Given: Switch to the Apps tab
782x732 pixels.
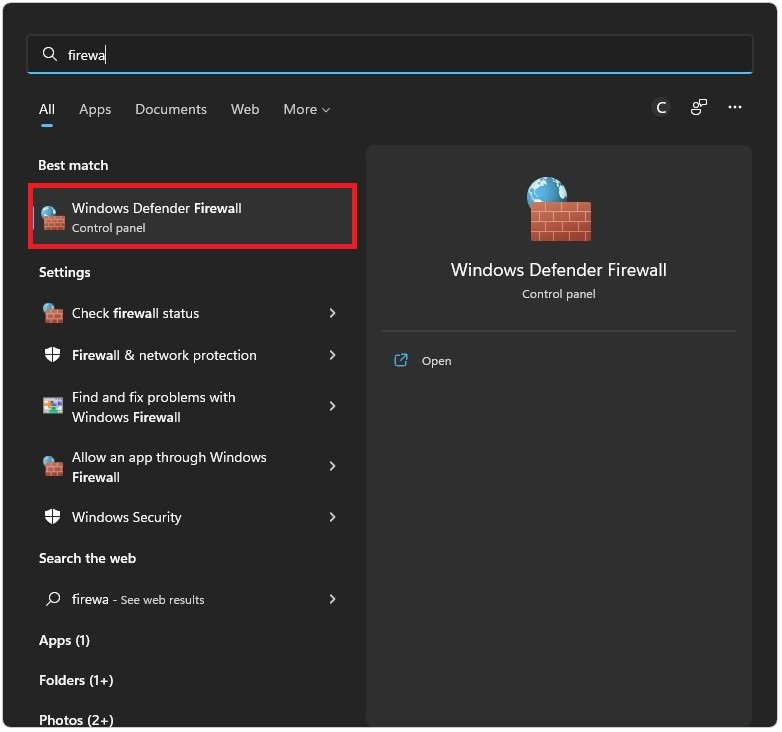Looking at the screenshot, I should click(x=95, y=109).
